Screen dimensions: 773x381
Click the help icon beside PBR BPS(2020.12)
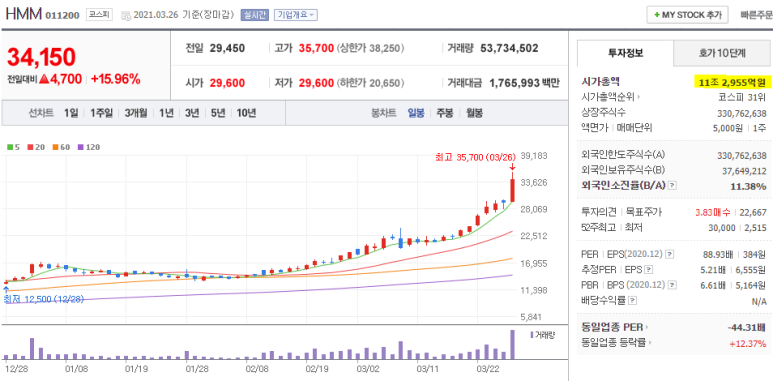tap(672, 285)
